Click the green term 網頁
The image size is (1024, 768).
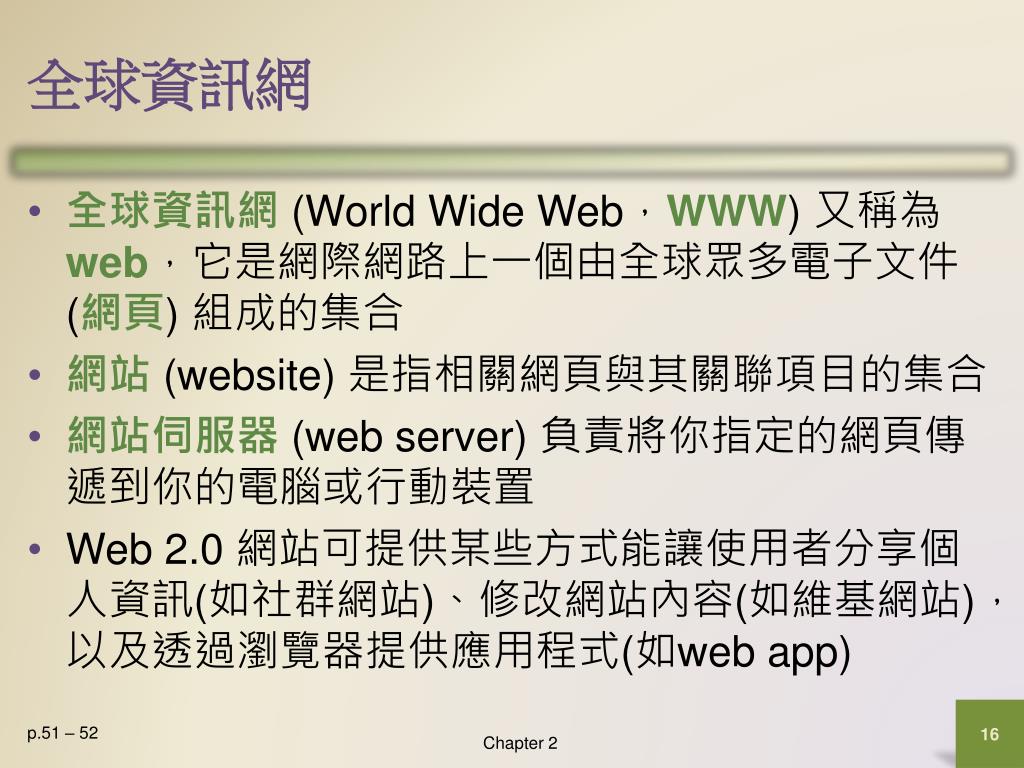coord(122,313)
